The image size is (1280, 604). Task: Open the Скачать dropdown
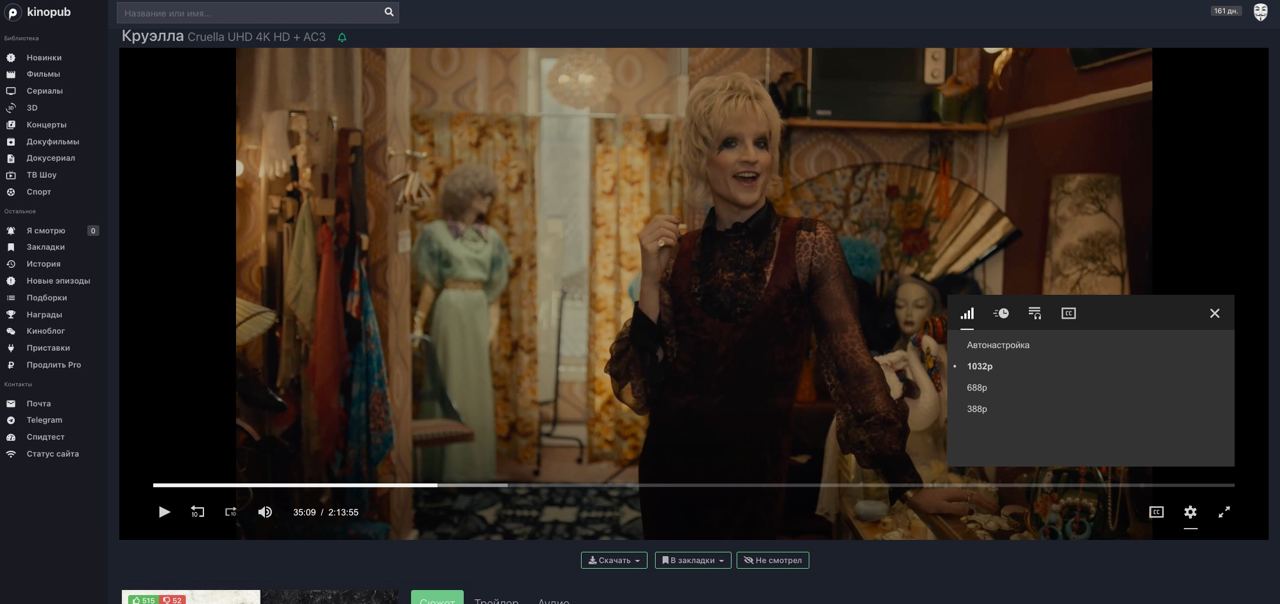coord(614,560)
